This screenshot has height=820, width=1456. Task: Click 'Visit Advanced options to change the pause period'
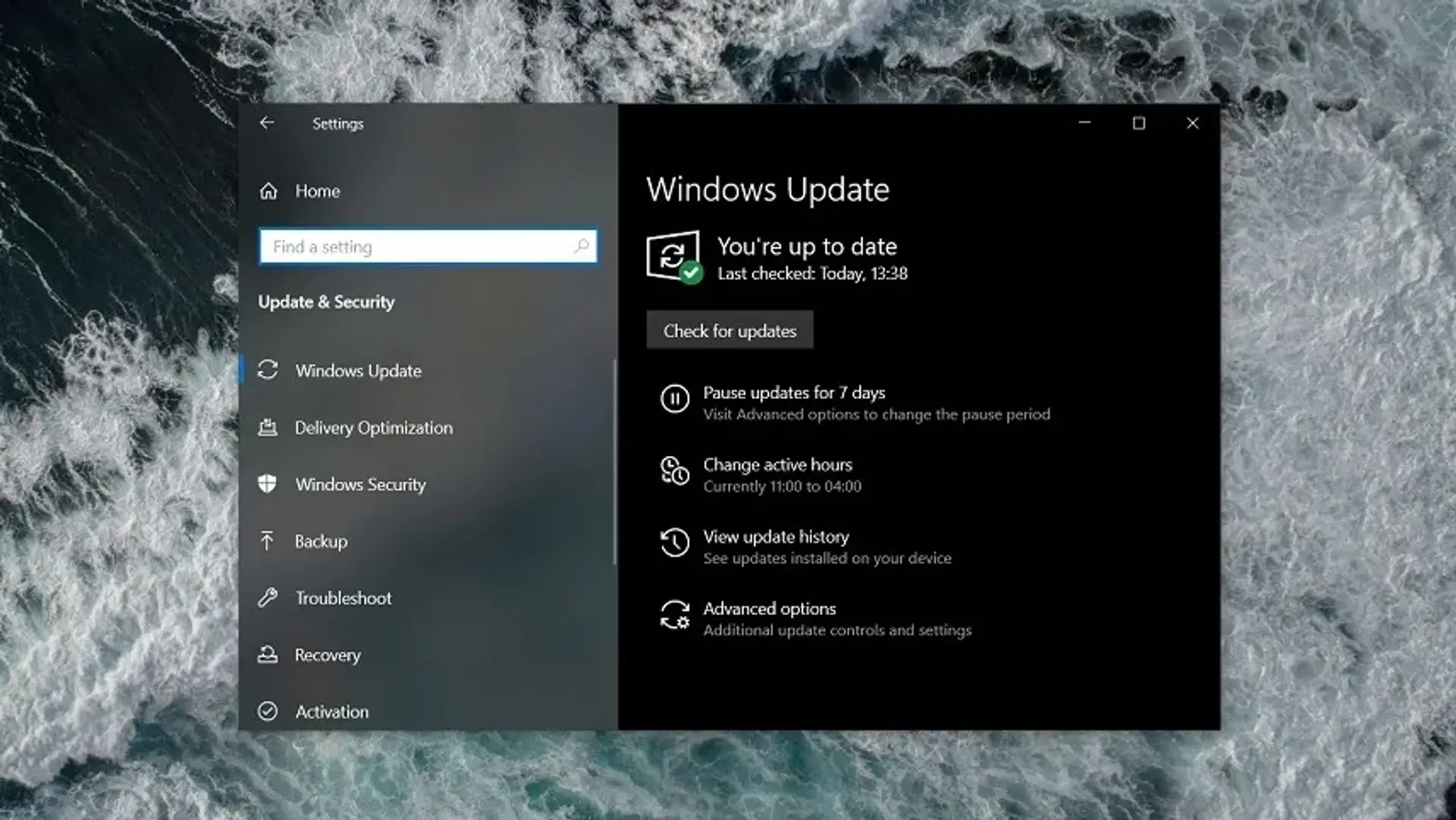click(877, 414)
